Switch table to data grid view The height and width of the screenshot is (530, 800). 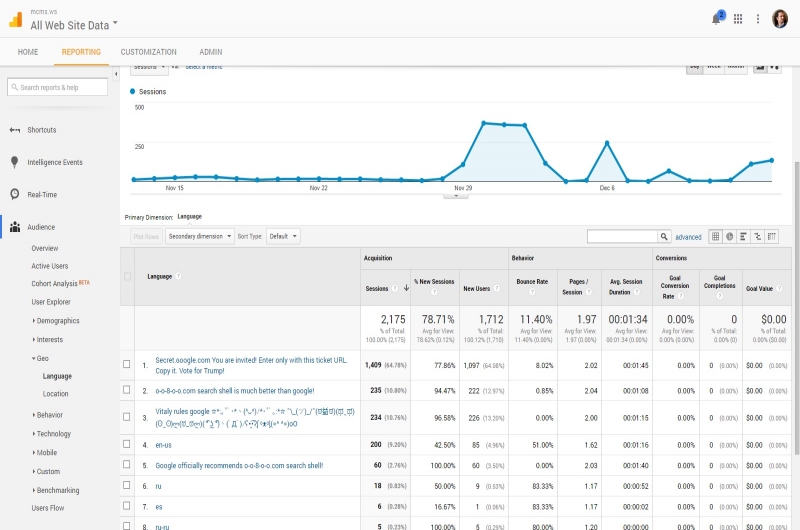point(715,236)
